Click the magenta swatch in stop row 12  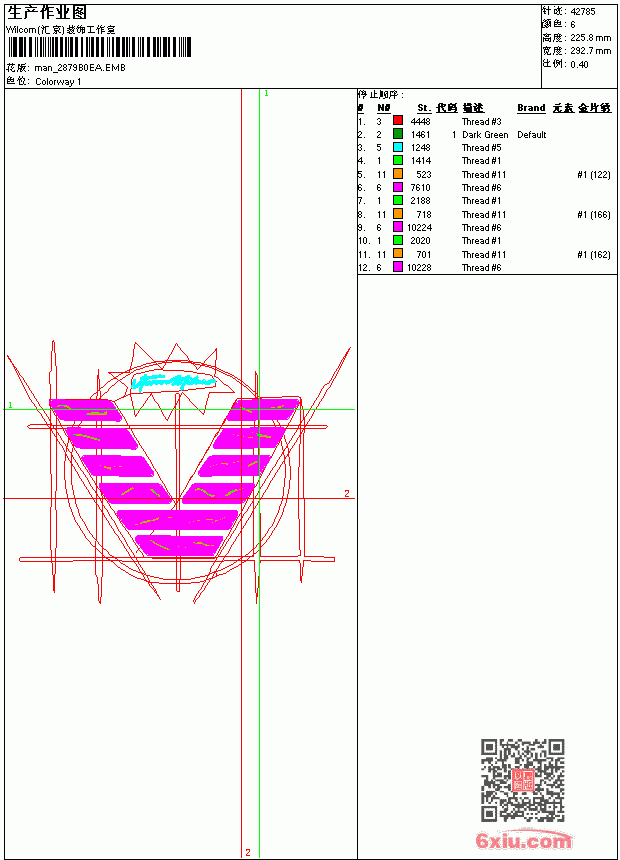click(x=398, y=267)
